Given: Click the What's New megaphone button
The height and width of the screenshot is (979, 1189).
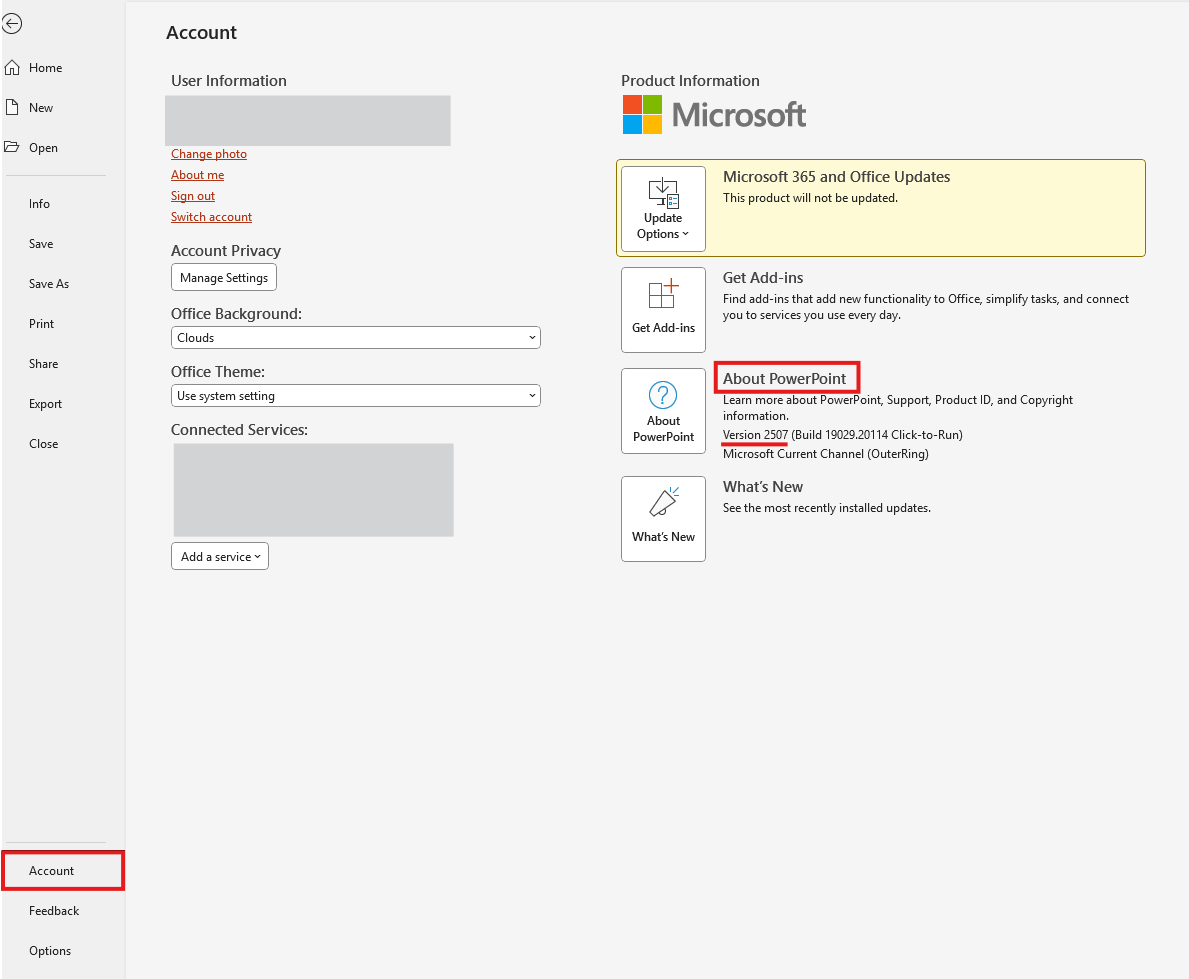Looking at the screenshot, I should point(663,519).
